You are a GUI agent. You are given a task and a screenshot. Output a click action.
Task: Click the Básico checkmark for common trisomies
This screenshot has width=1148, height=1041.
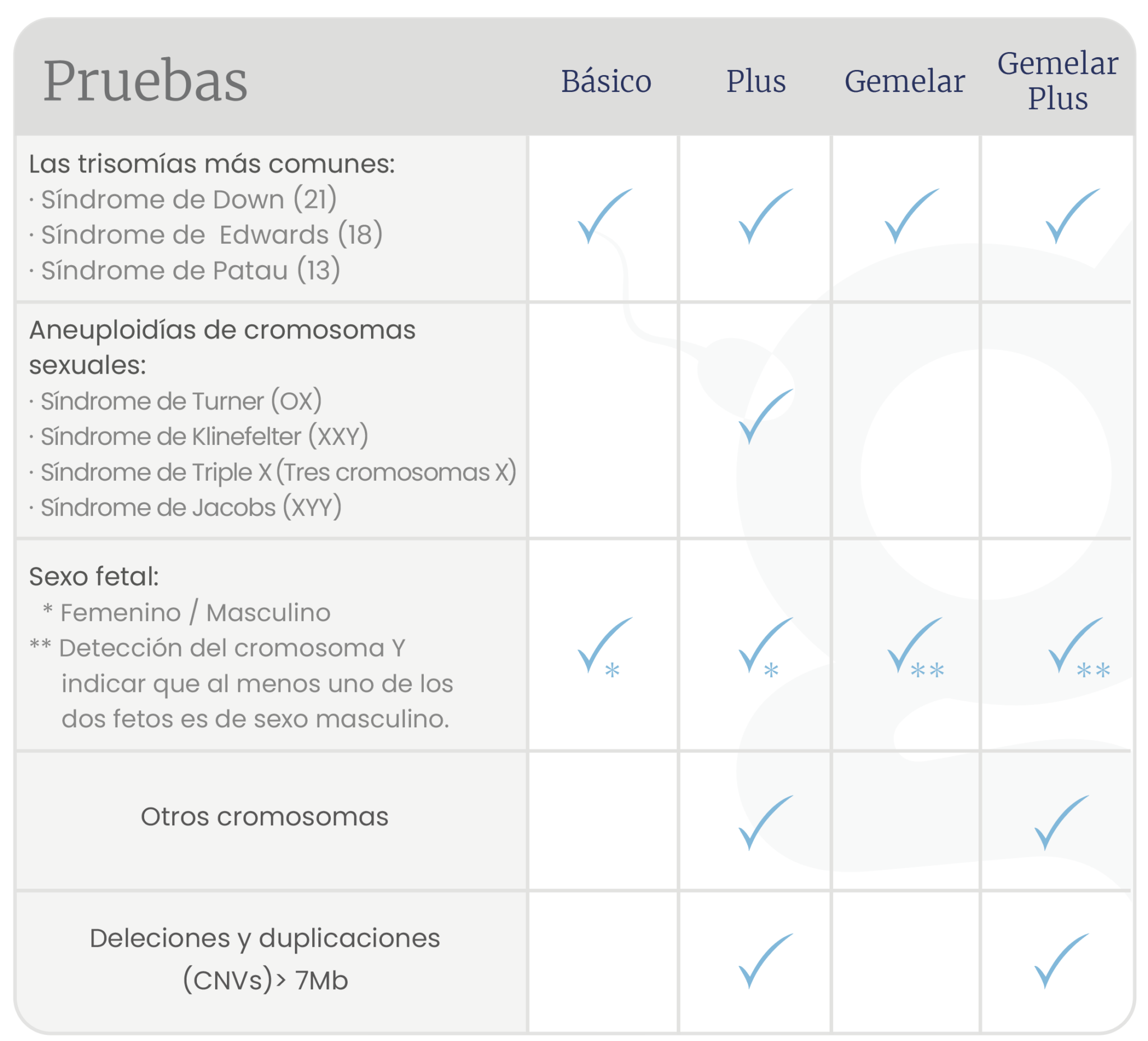click(x=604, y=216)
